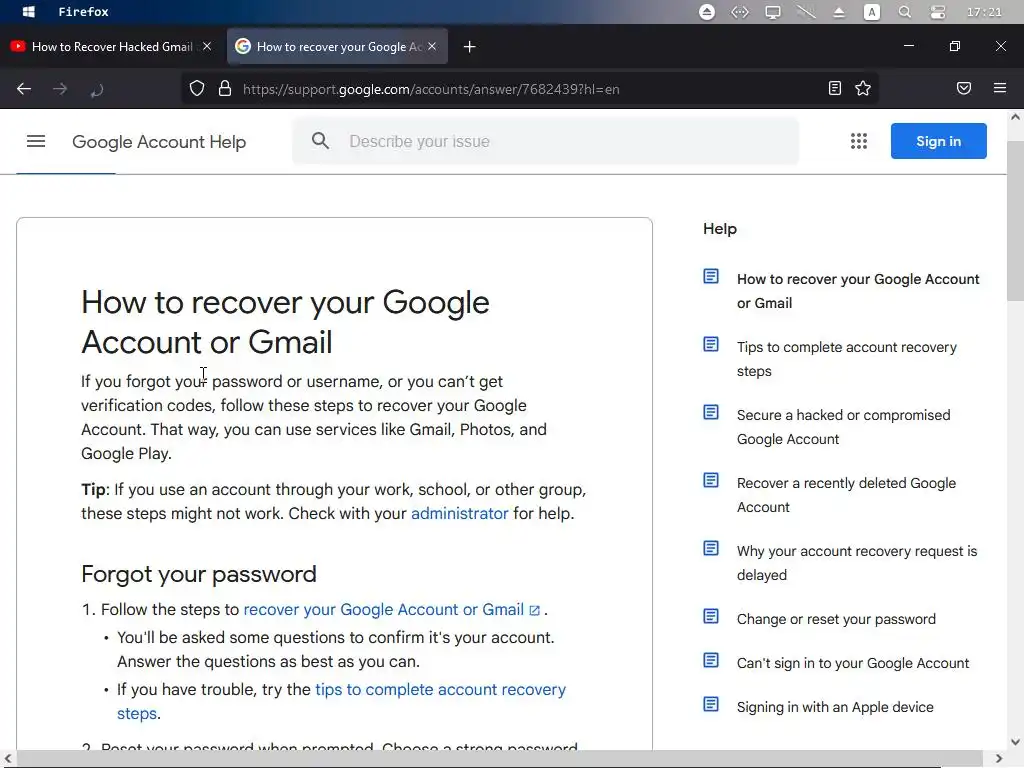Screen dimensions: 1024x768
Task: Open sidebar article How to recover your Google Account
Action: (x=857, y=291)
